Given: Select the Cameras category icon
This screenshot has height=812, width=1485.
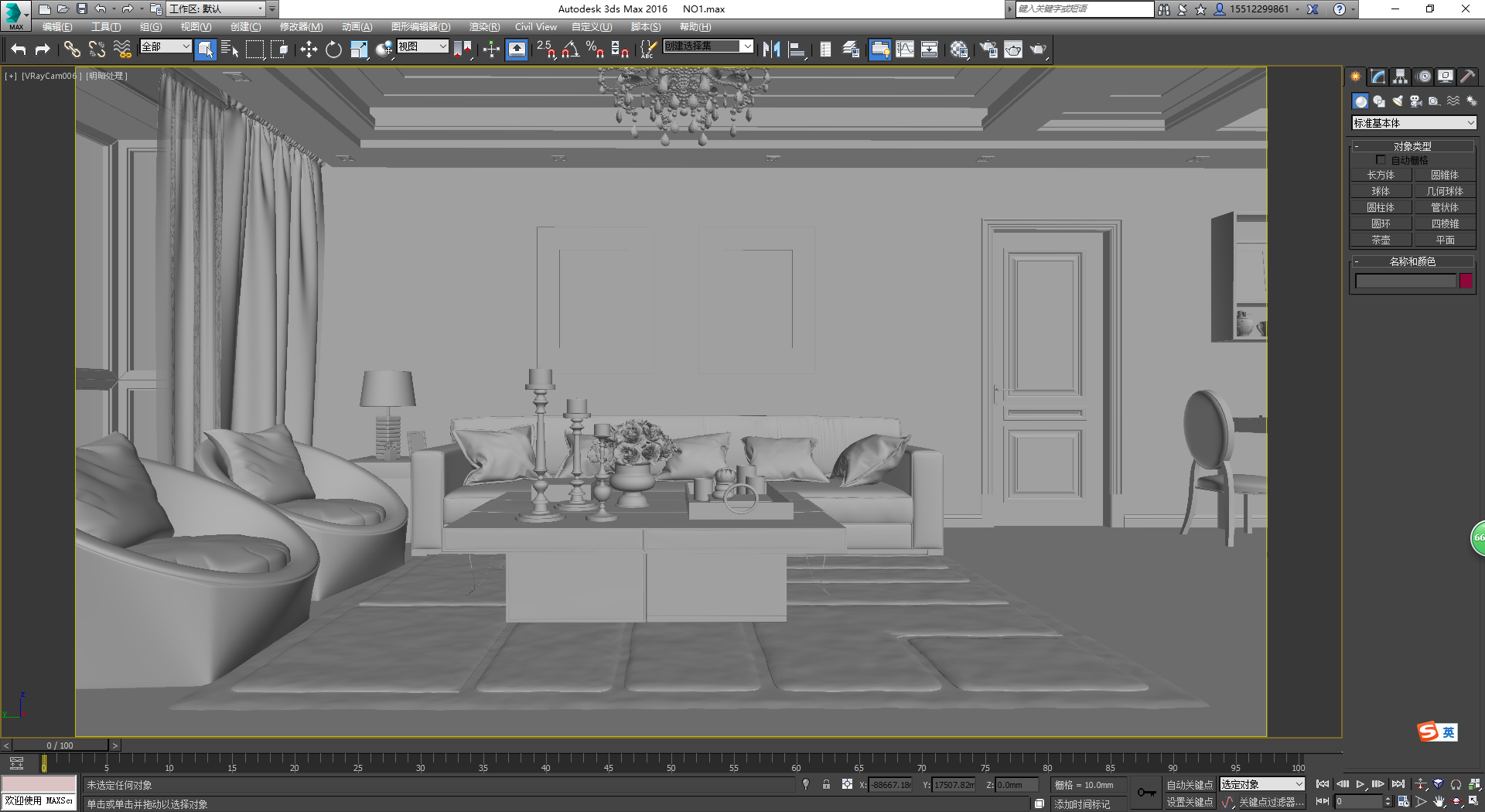Looking at the screenshot, I should (x=1415, y=101).
